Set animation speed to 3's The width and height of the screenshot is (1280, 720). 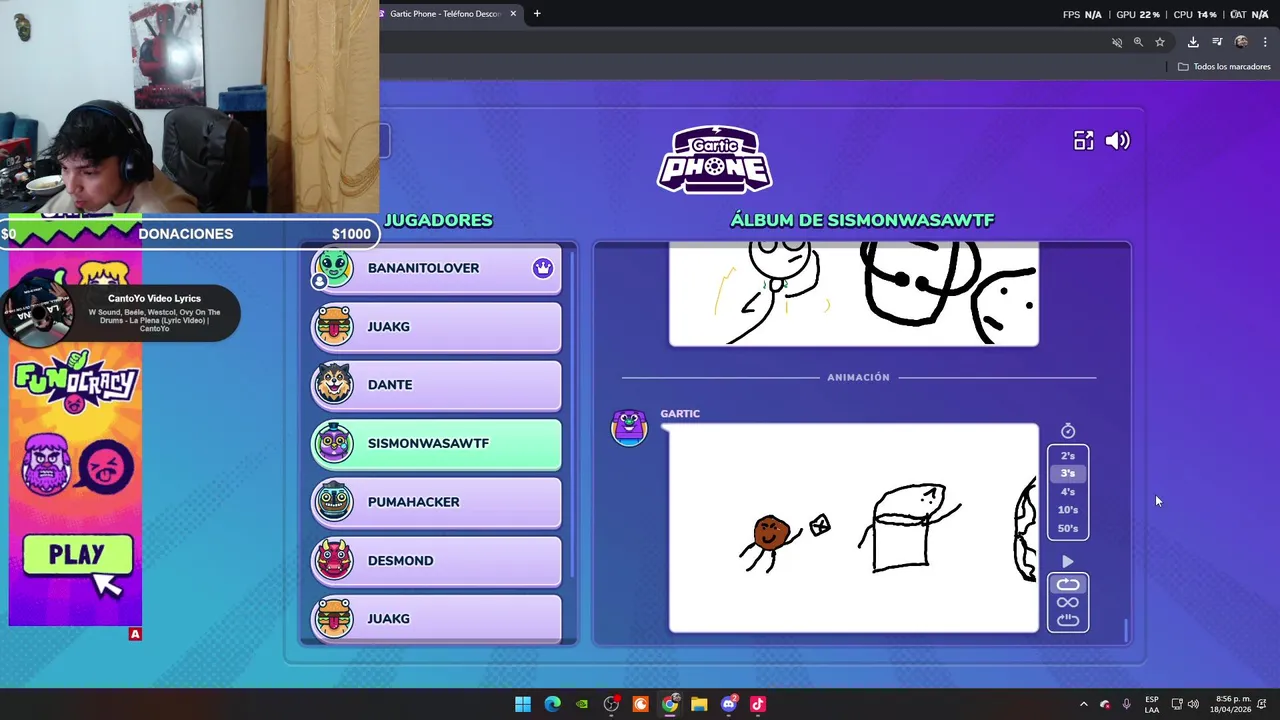(1068, 474)
